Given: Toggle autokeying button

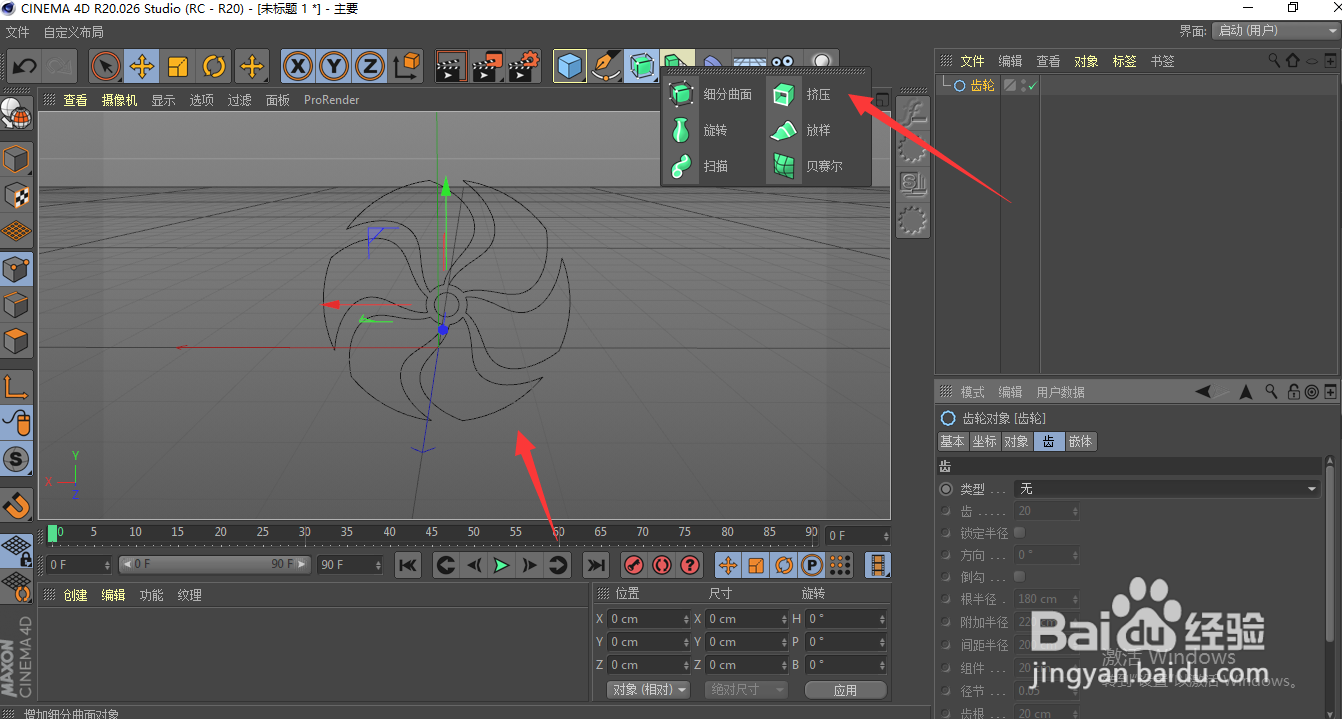Looking at the screenshot, I should tap(661, 565).
